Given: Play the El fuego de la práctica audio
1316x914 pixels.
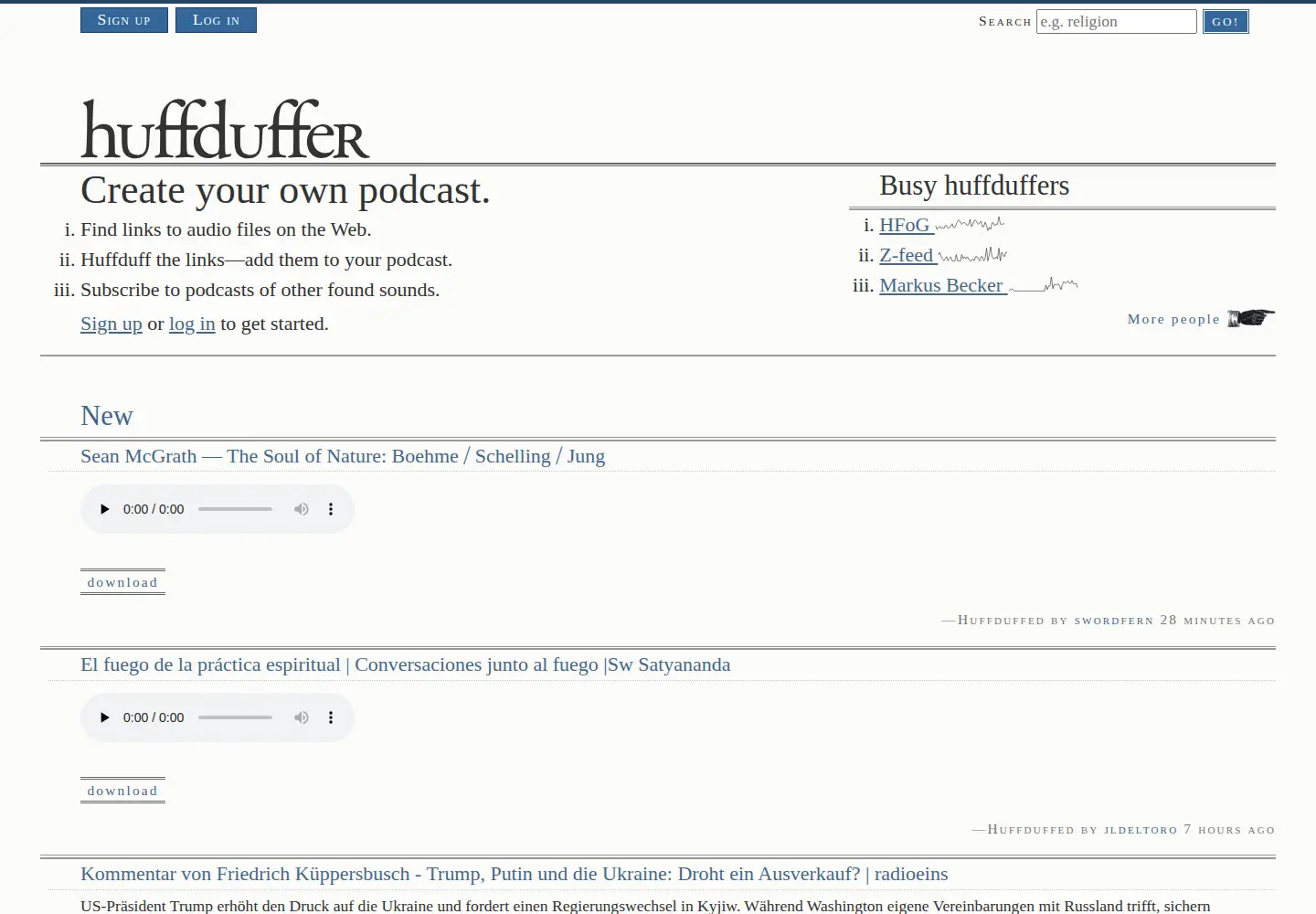Looking at the screenshot, I should pos(104,717).
